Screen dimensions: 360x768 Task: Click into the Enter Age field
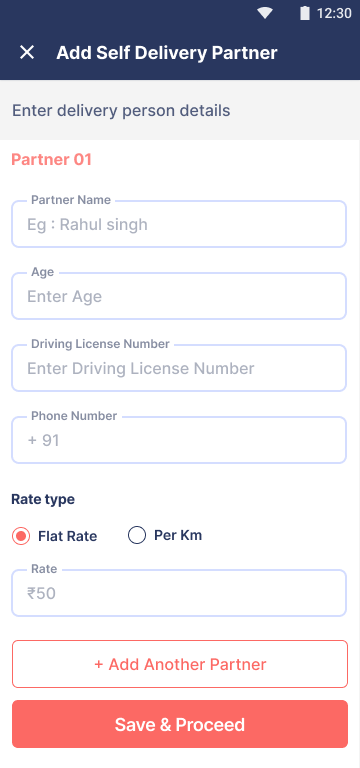(x=179, y=296)
